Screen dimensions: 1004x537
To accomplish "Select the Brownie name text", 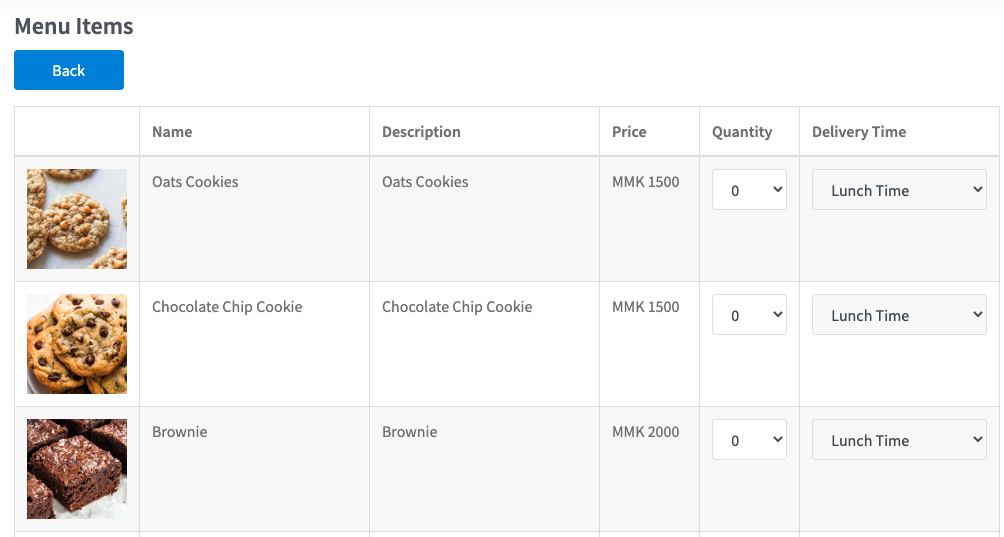I will [x=179, y=431].
